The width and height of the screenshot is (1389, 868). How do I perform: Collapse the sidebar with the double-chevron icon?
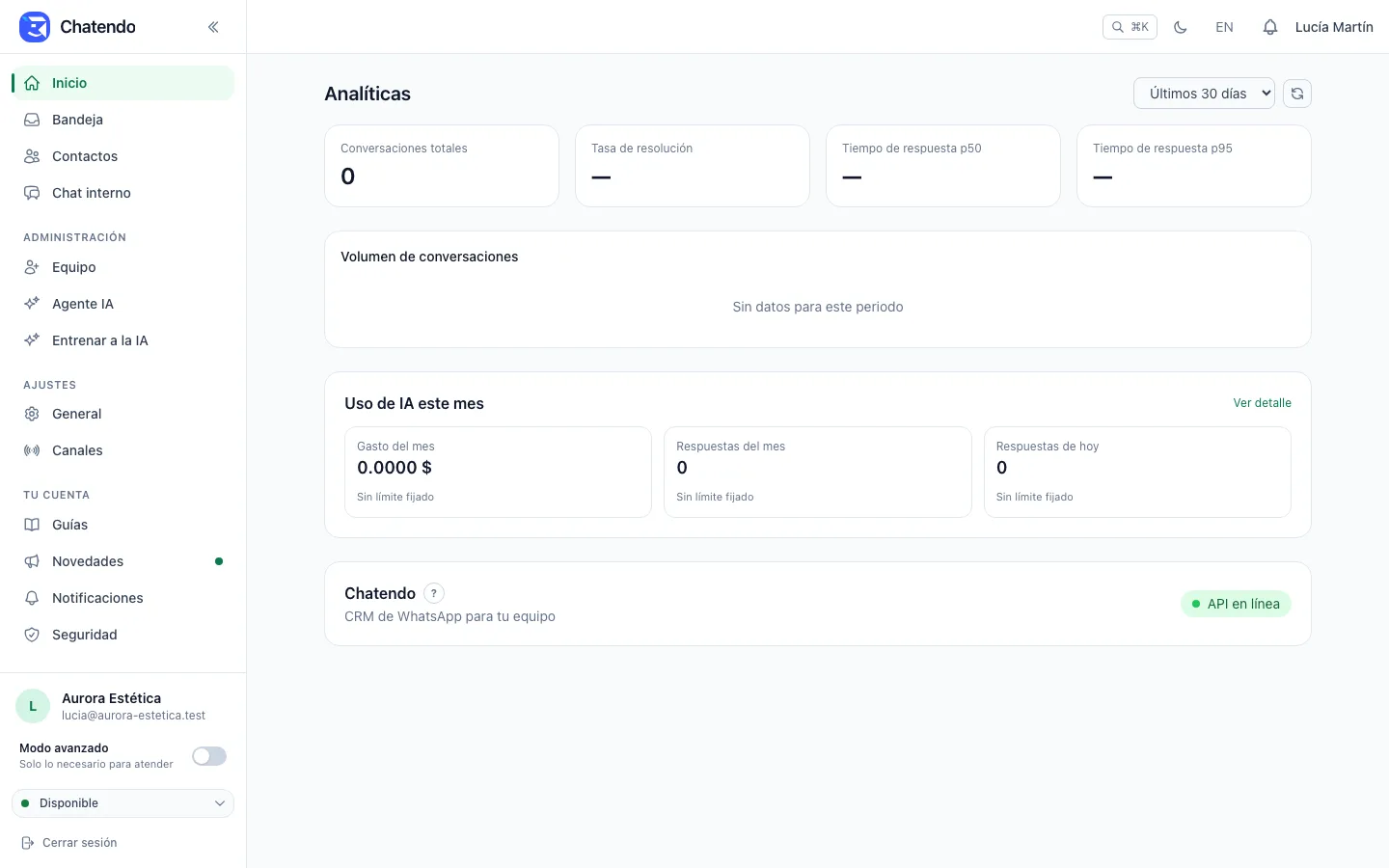(213, 27)
